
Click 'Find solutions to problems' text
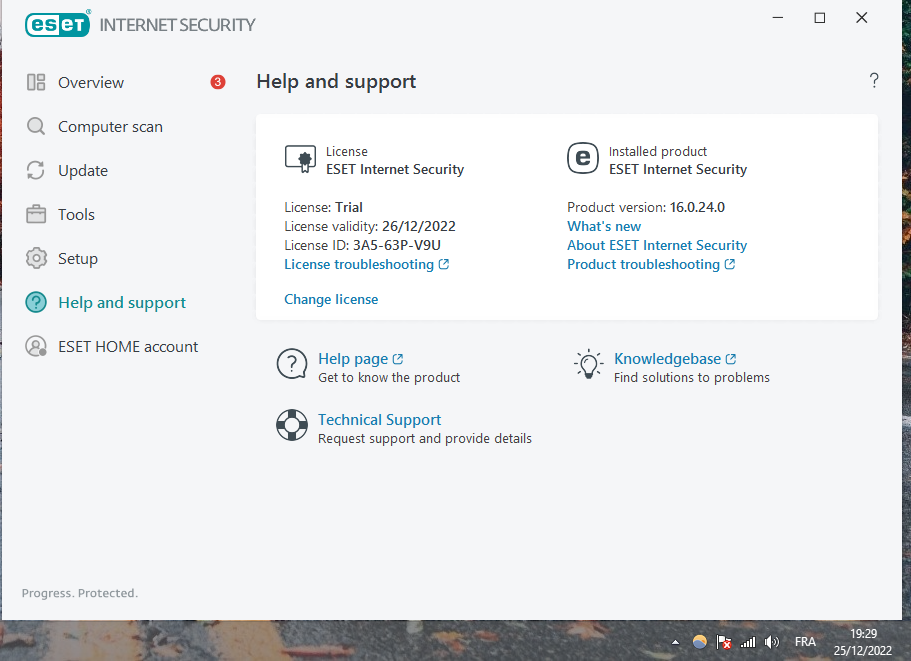point(692,378)
